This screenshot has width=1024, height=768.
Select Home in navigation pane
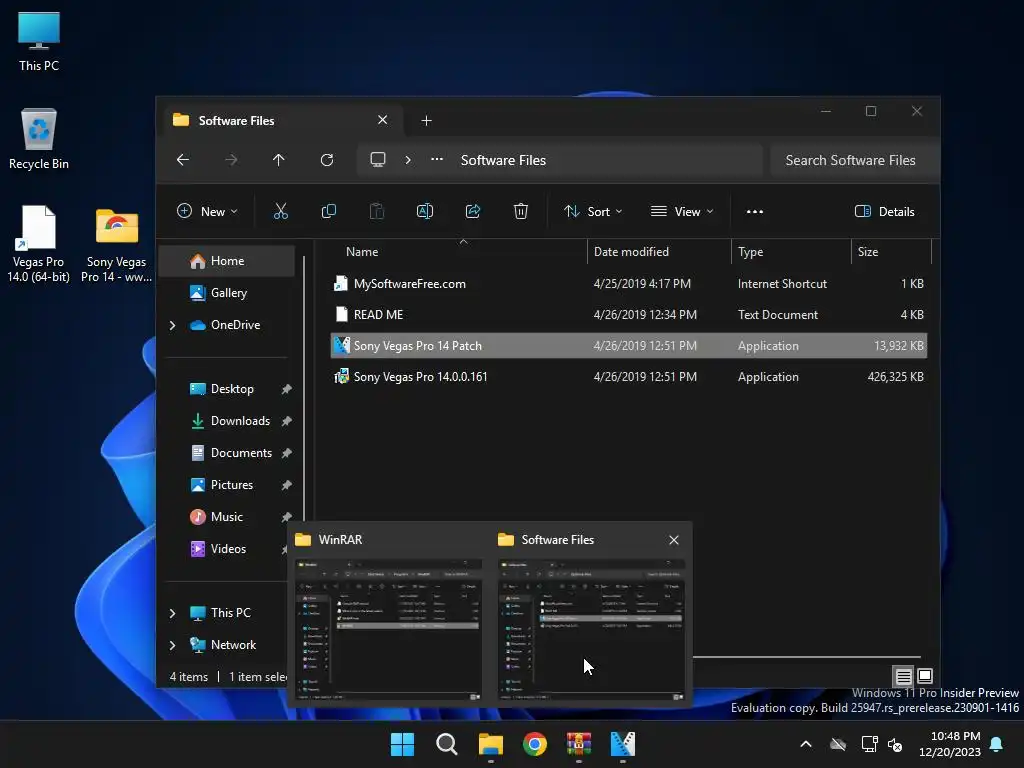[227, 261]
